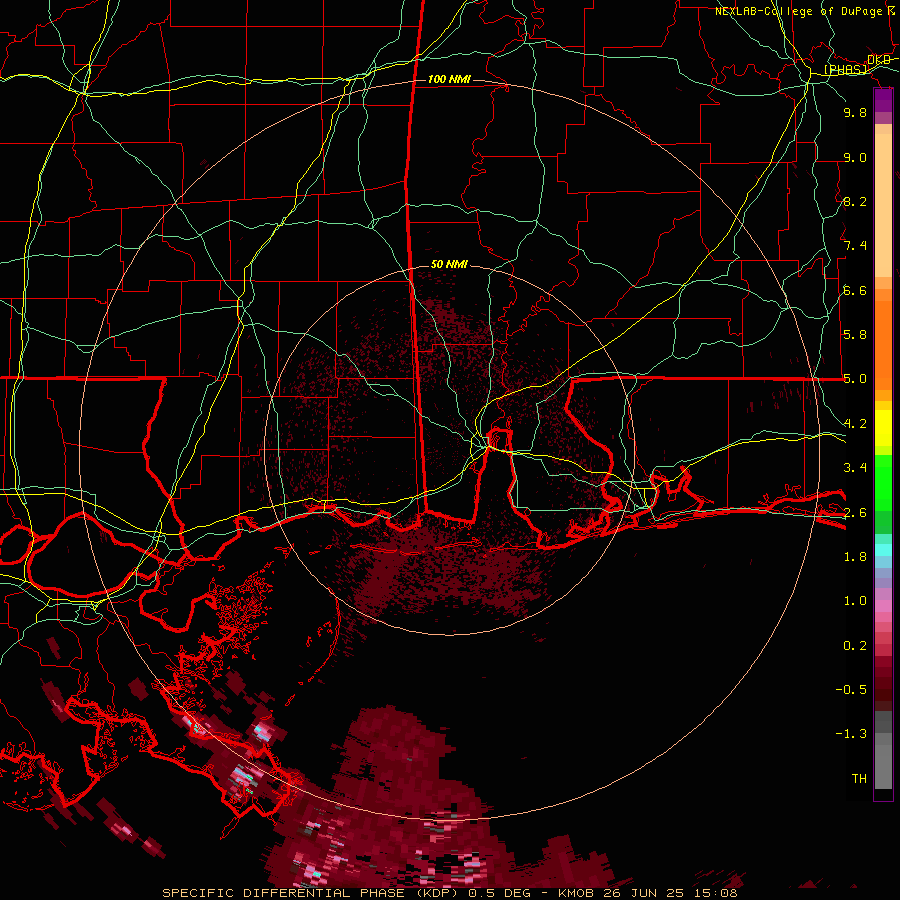
Task: Click the 2.6 value on color scale
Action: tap(855, 513)
